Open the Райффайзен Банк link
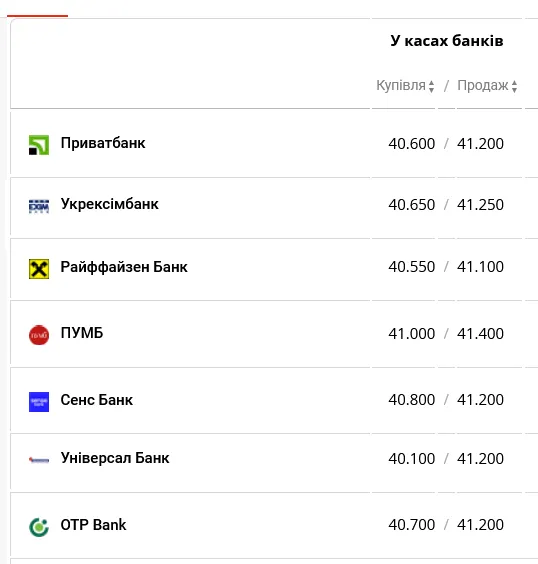The image size is (538, 564). point(124,267)
